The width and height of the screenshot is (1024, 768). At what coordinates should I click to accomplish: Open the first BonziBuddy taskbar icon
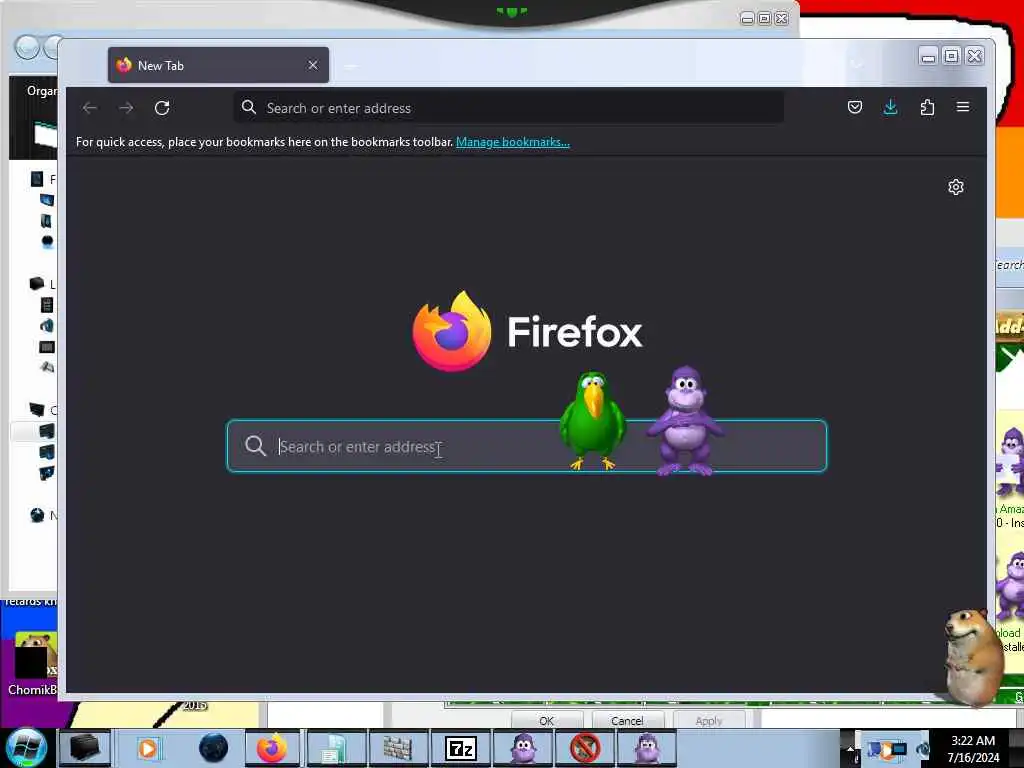click(524, 748)
